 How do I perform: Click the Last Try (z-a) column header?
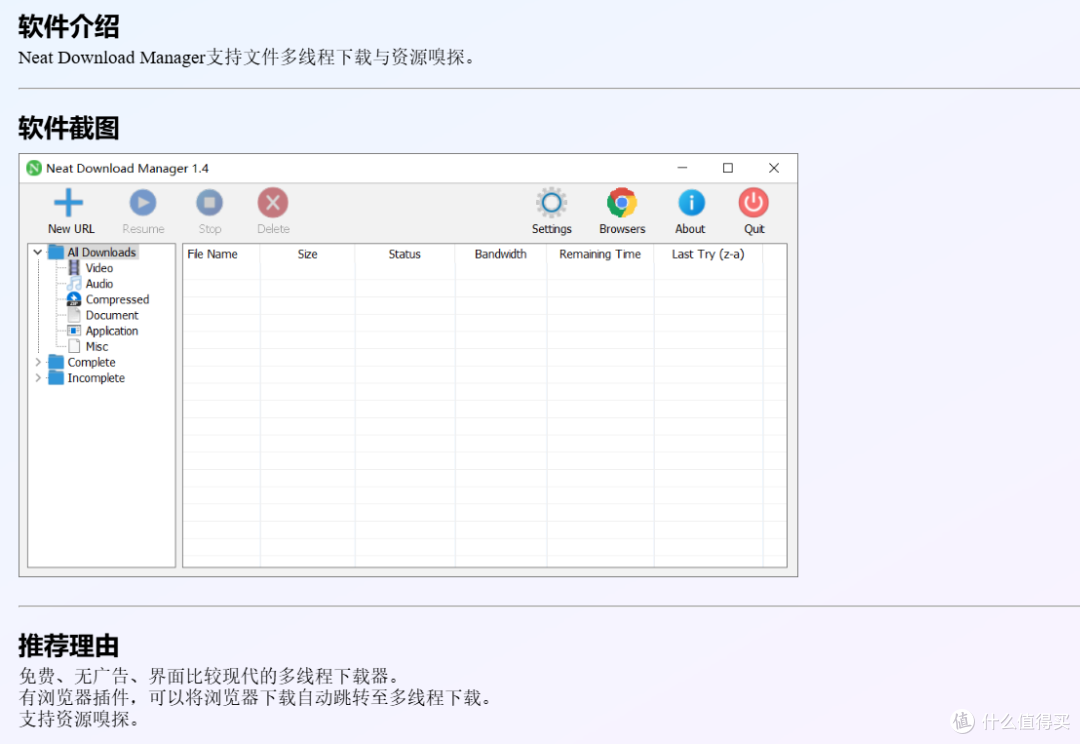(708, 254)
